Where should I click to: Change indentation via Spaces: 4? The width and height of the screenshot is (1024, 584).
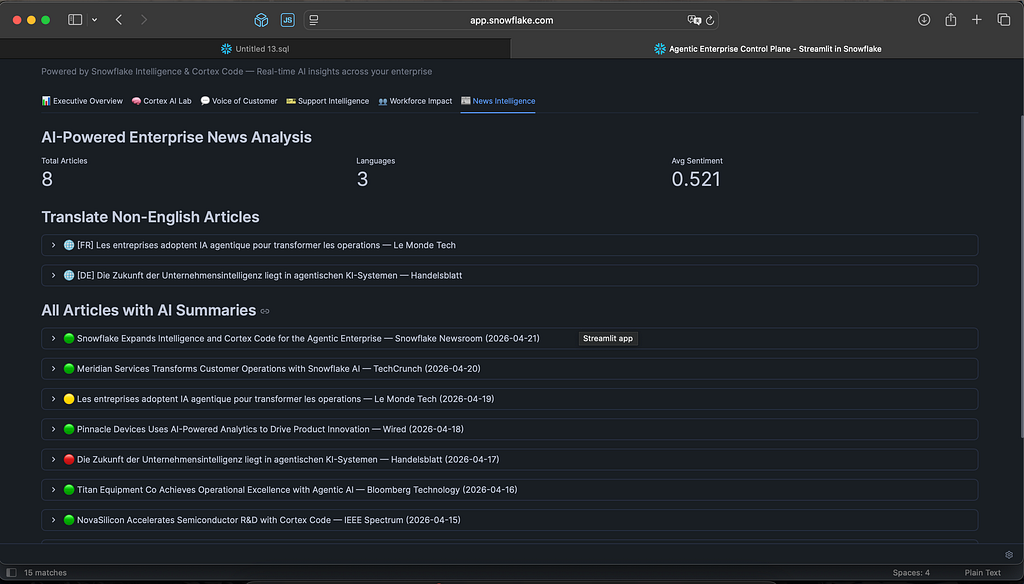tap(911, 573)
